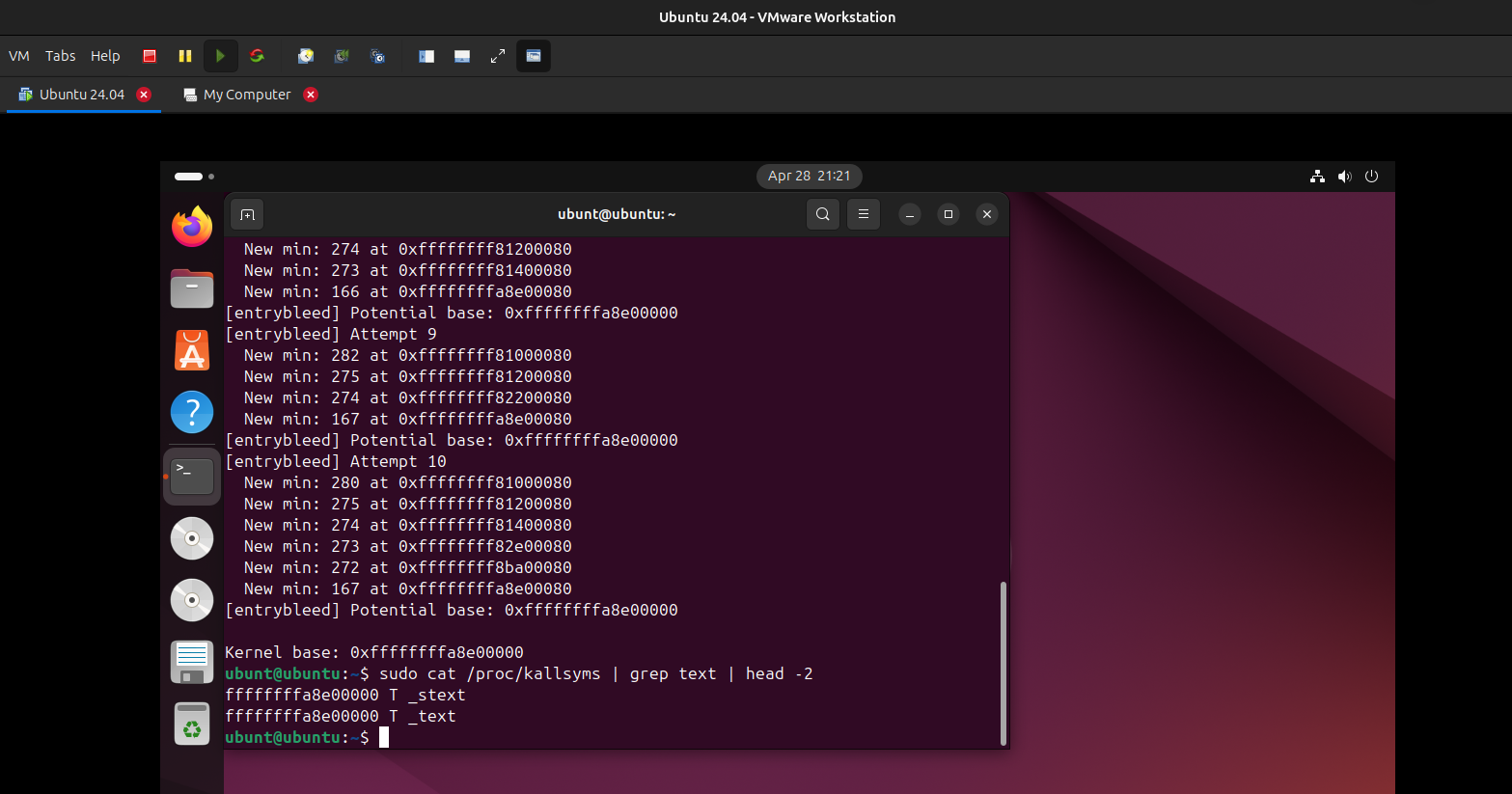Screen dimensions: 1512x794
Task: Open the Tabs menu
Action: (x=60, y=56)
